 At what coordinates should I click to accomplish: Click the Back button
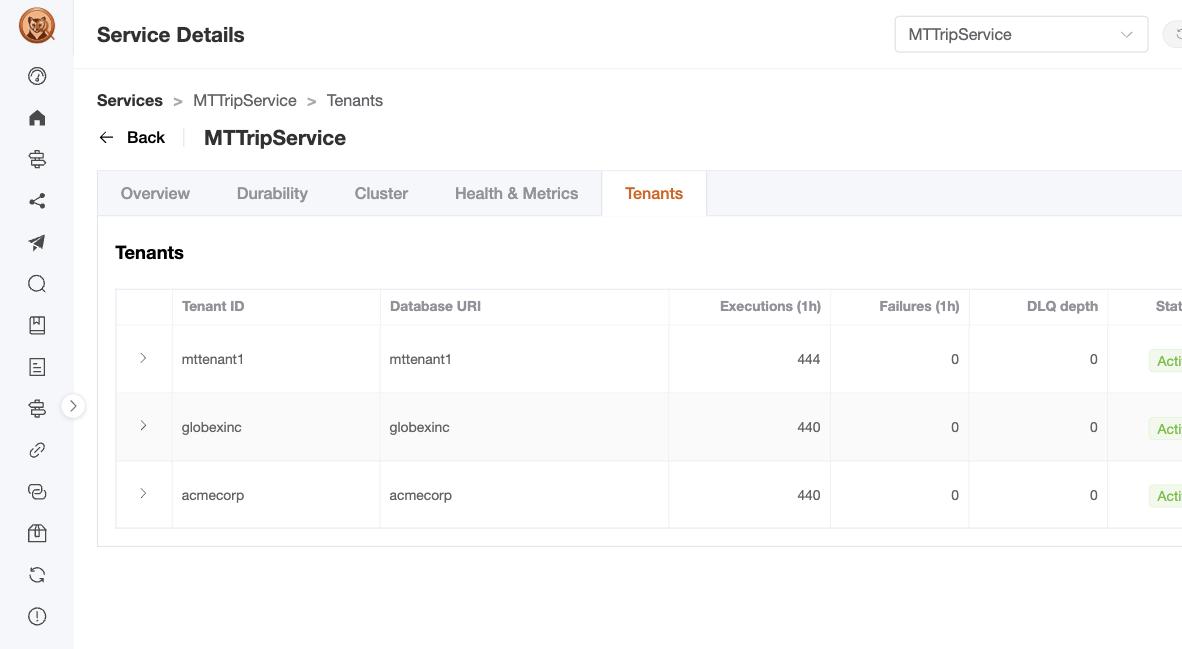(x=132, y=137)
